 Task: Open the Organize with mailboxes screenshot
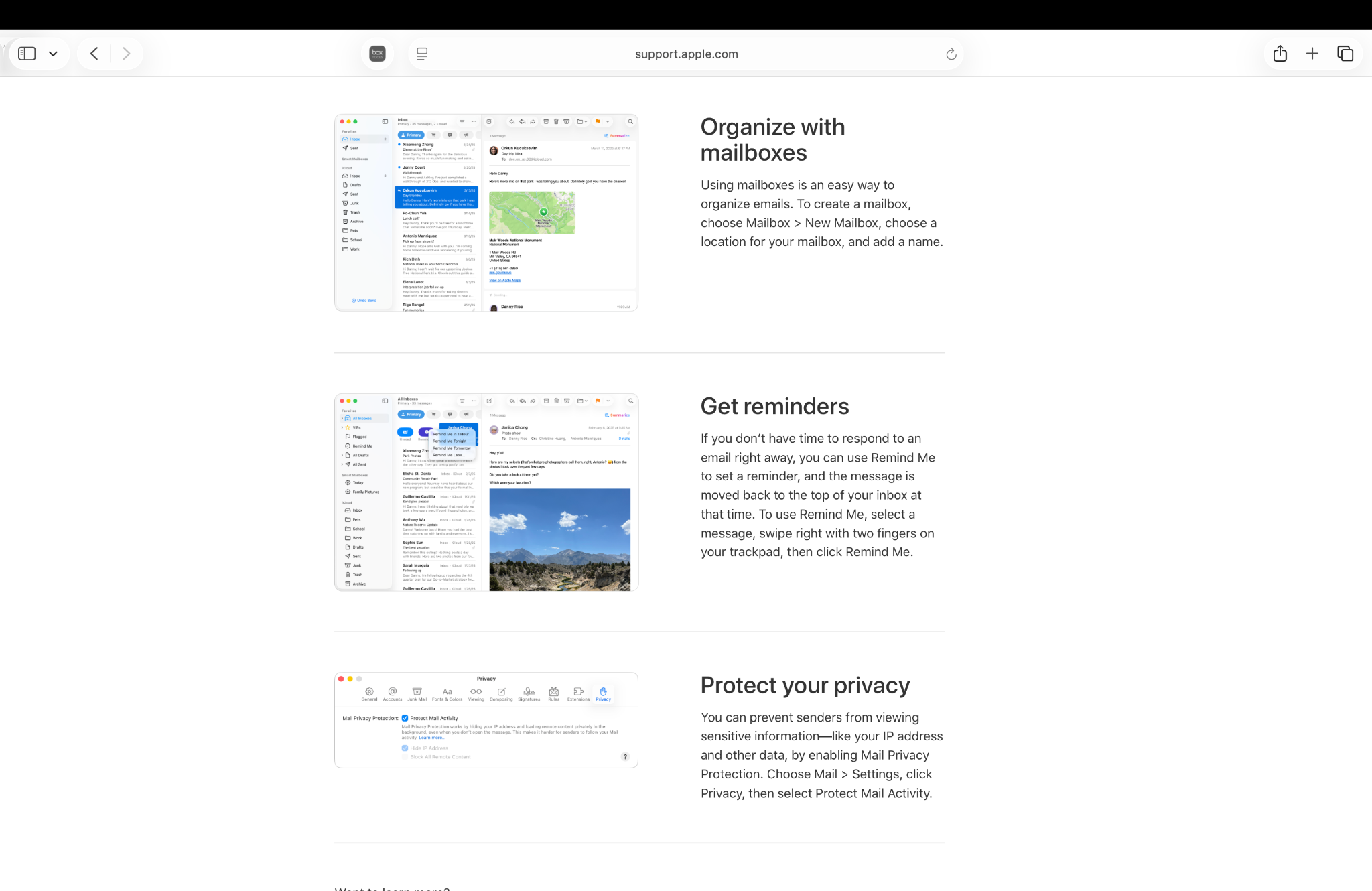coord(486,212)
